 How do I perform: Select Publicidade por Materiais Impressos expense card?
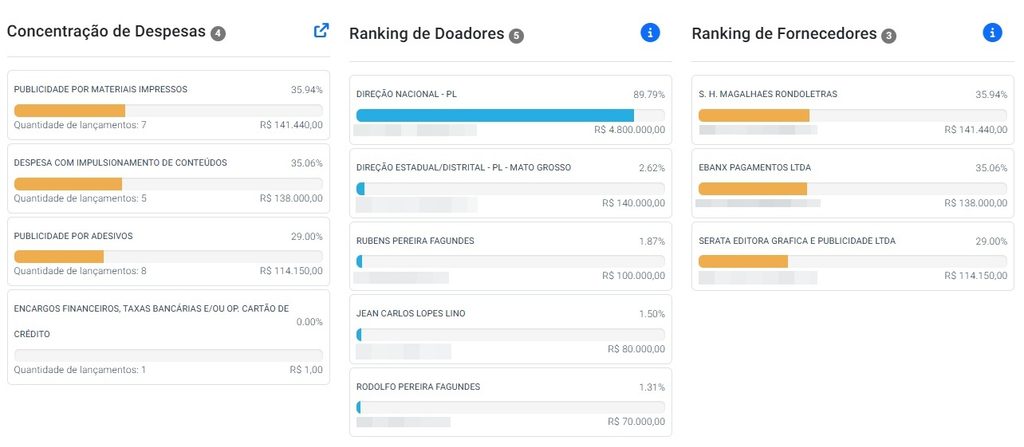pos(168,105)
